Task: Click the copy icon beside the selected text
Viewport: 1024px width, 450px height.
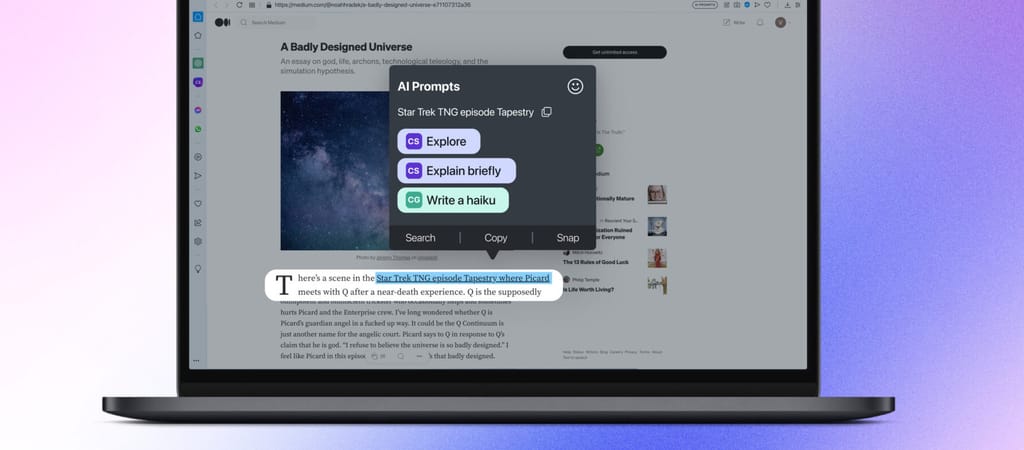Action: pyautogui.click(x=546, y=112)
